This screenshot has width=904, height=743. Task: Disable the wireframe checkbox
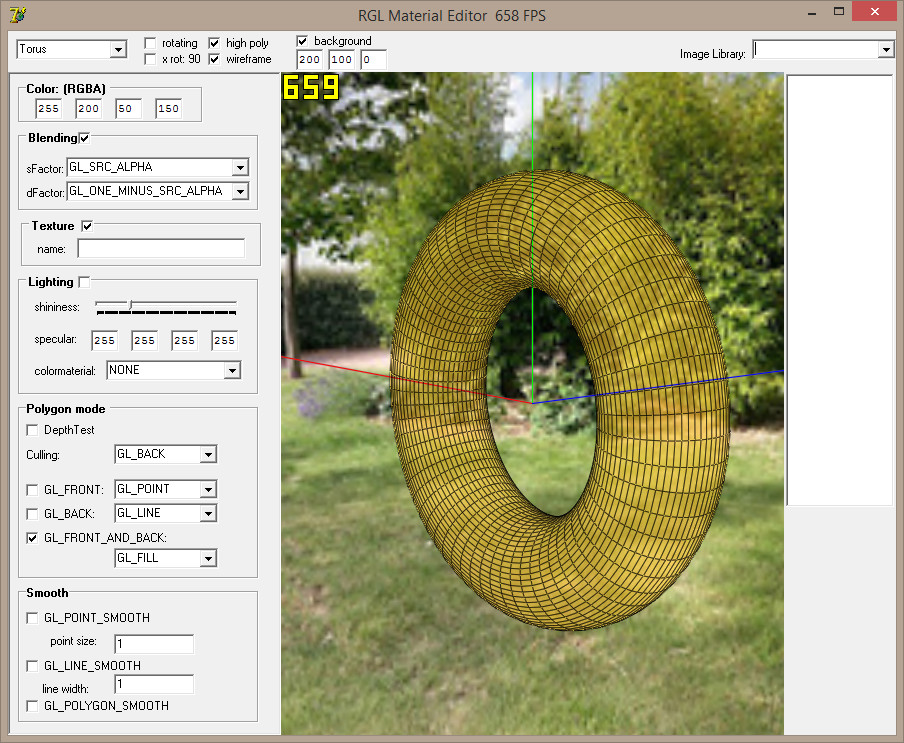pos(215,59)
